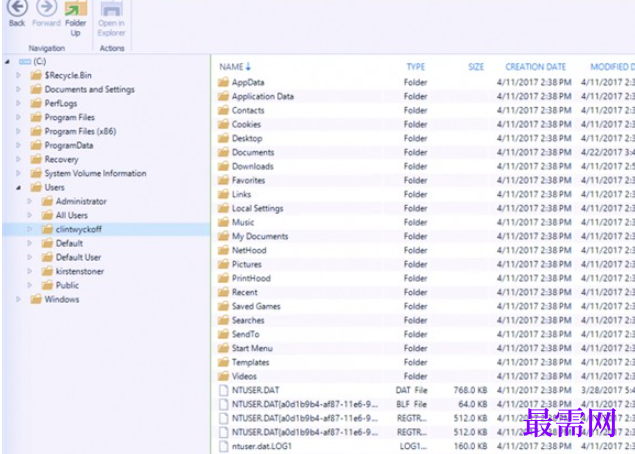
Task: Sort by CREATION DATE column header
Action: pos(535,67)
